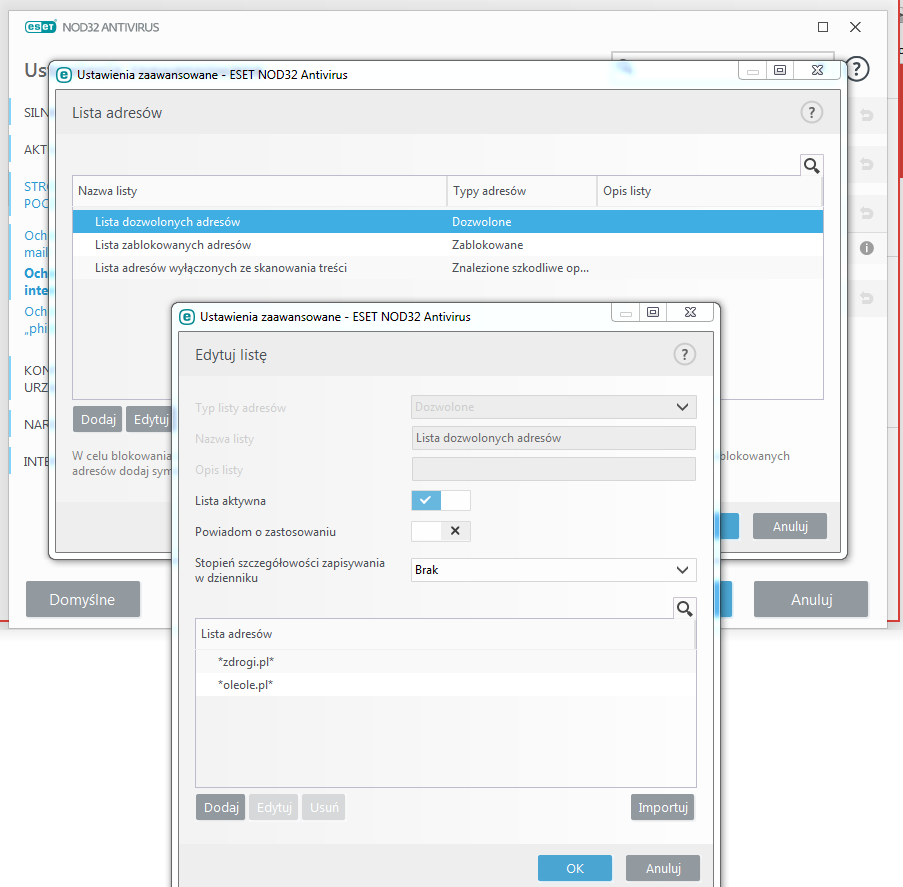Close the main ESET NOD32 window
Image resolution: width=903 pixels, height=887 pixels.
(x=855, y=27)
